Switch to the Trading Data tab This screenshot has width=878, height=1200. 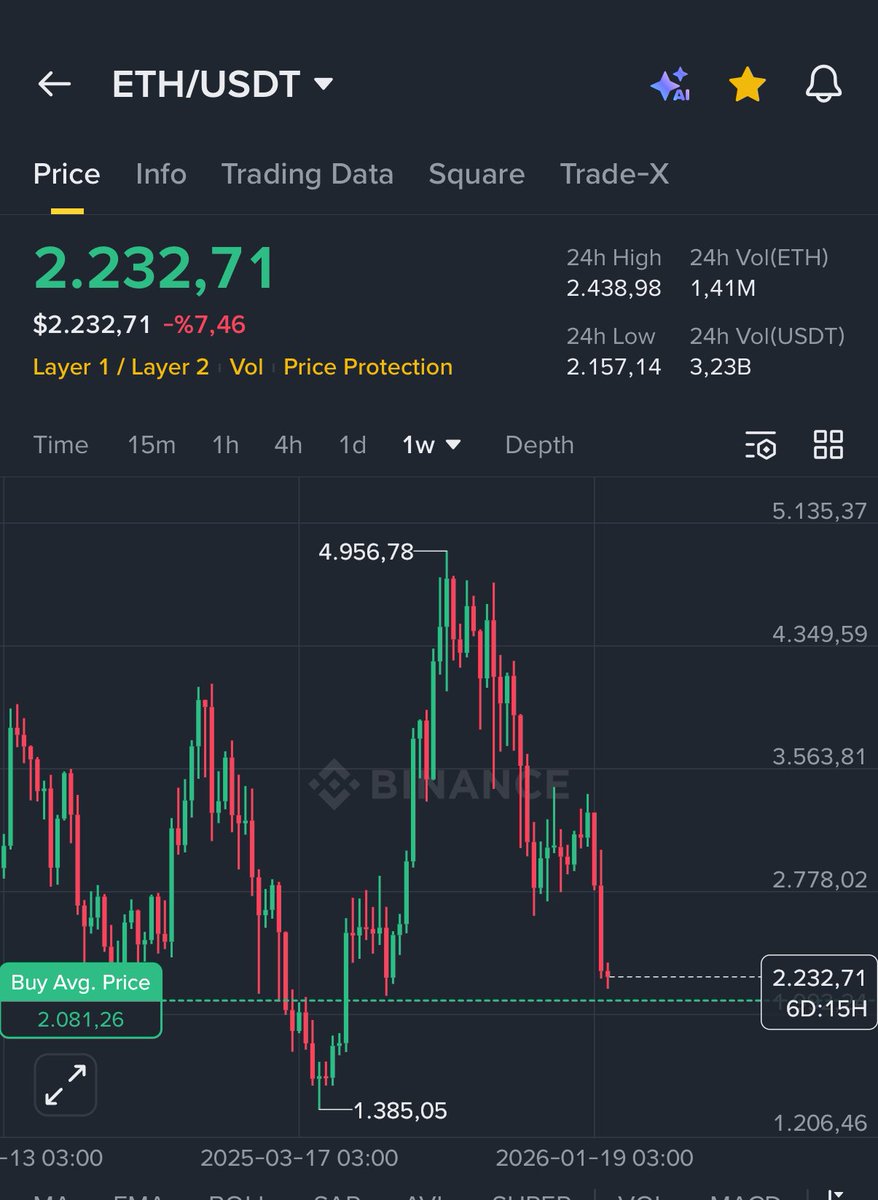coord(307,174)
